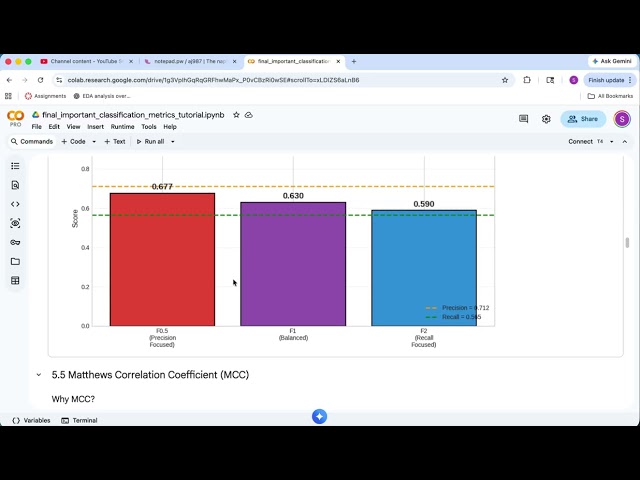
Task: Click the Connect button
Action: click(580, 142)
